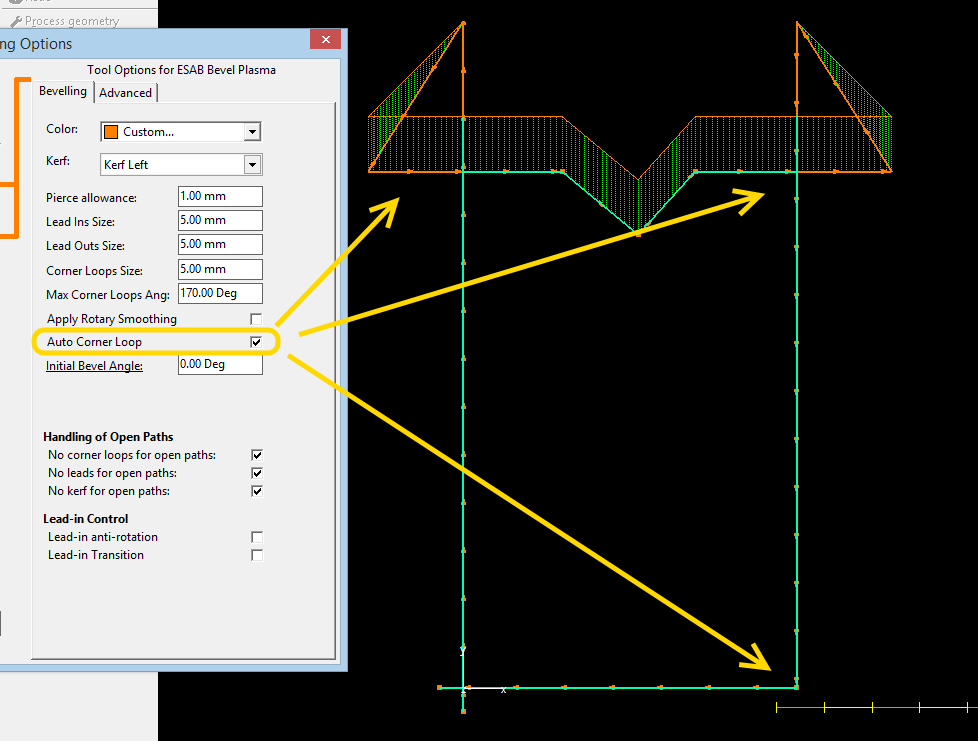Click the Lead Ins Size input field
Viewport: 978px width, 741px height.
pos(220,220)
